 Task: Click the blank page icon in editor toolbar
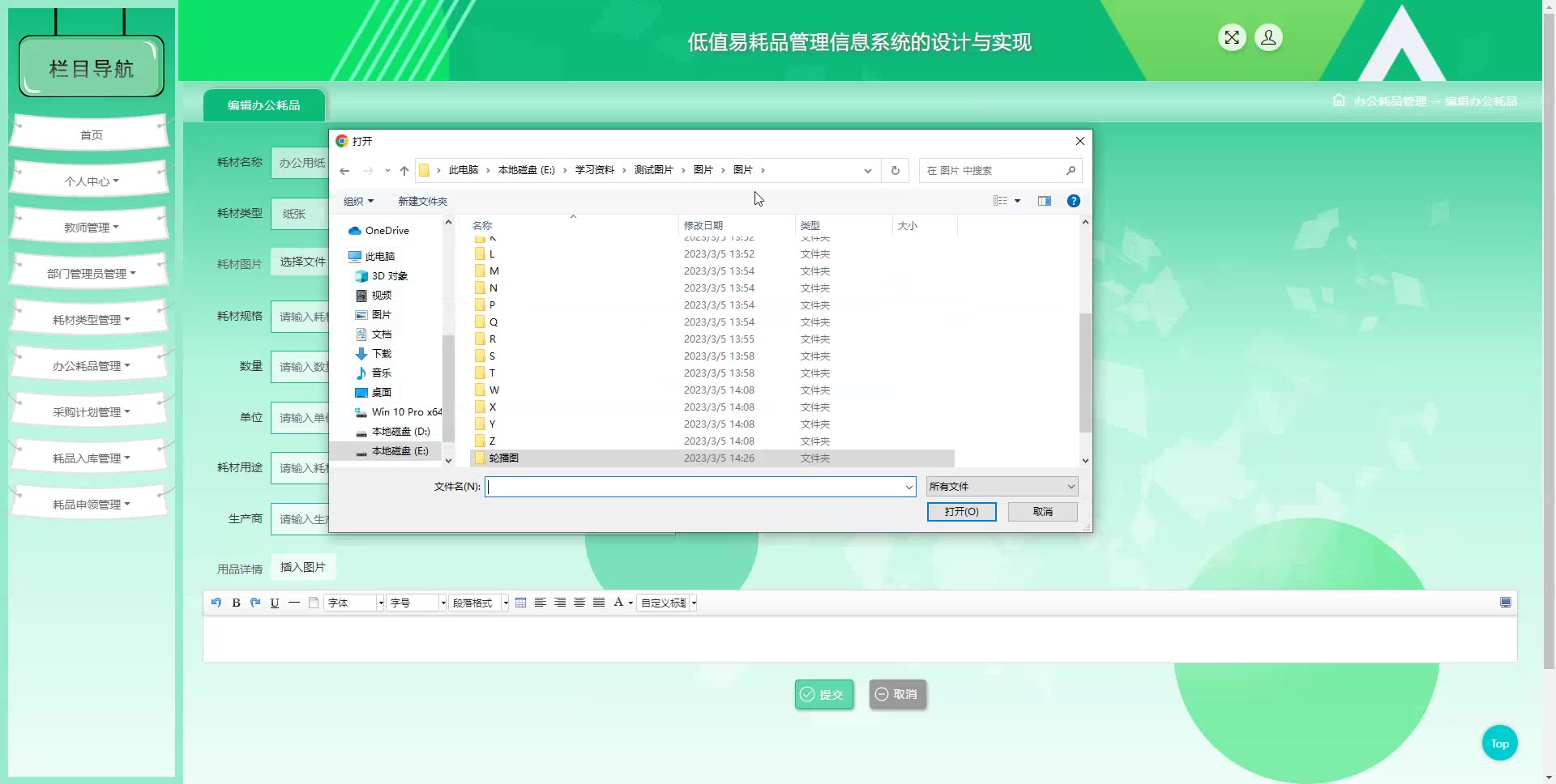(314, 603)
